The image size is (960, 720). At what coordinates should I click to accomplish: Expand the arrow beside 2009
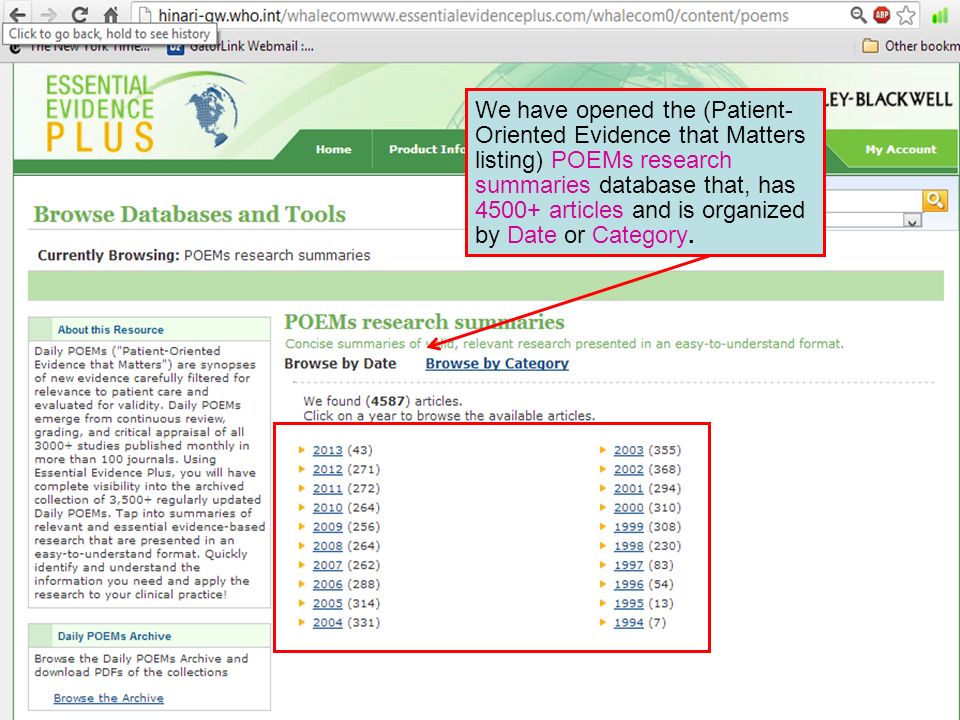click(301, 527)
